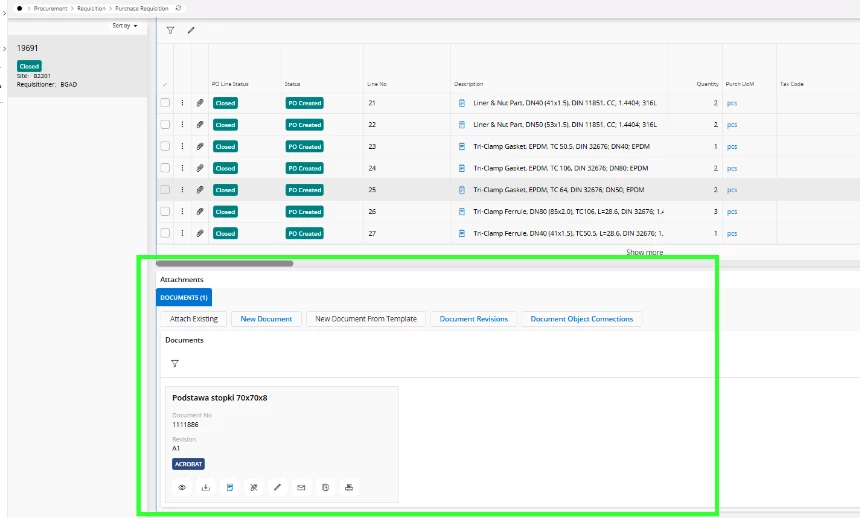This screenshot has height=518, width=860.
Task: Click the horizontal scrollbar thumb under the table
Action: 225,263
